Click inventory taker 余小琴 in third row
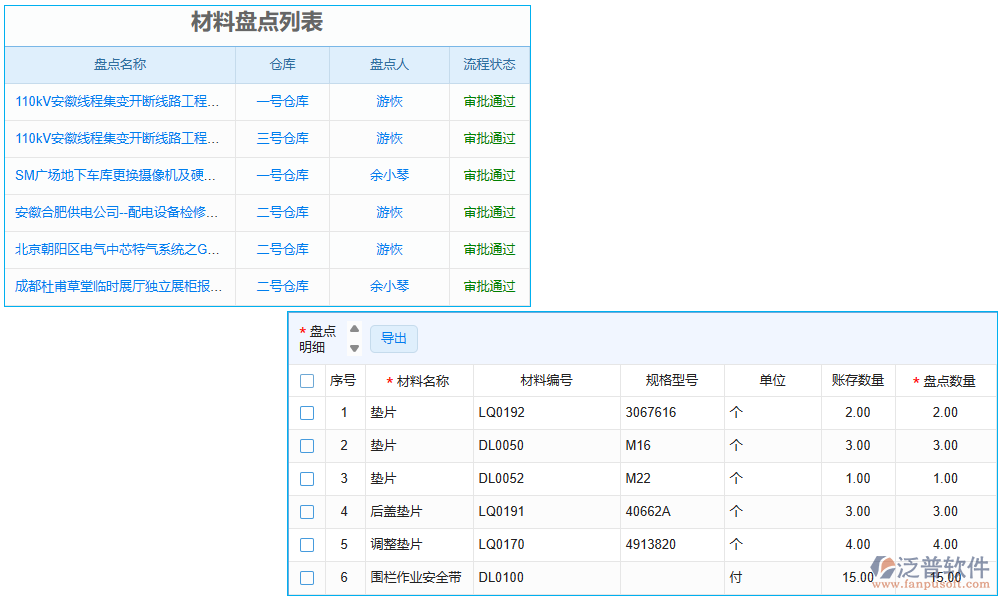 [388, 175]
